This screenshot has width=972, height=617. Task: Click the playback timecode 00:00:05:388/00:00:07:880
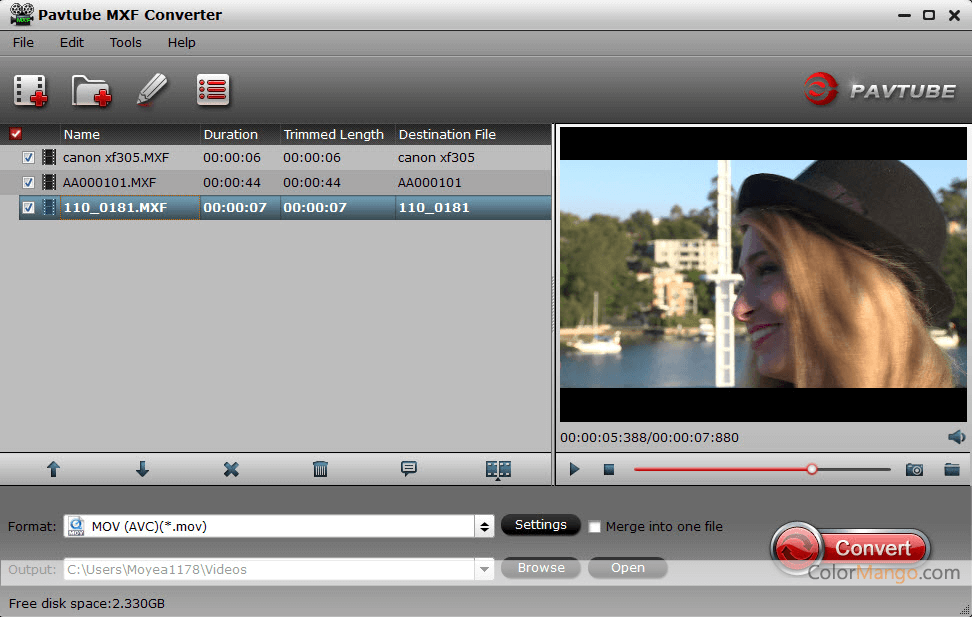coord(650,437)
